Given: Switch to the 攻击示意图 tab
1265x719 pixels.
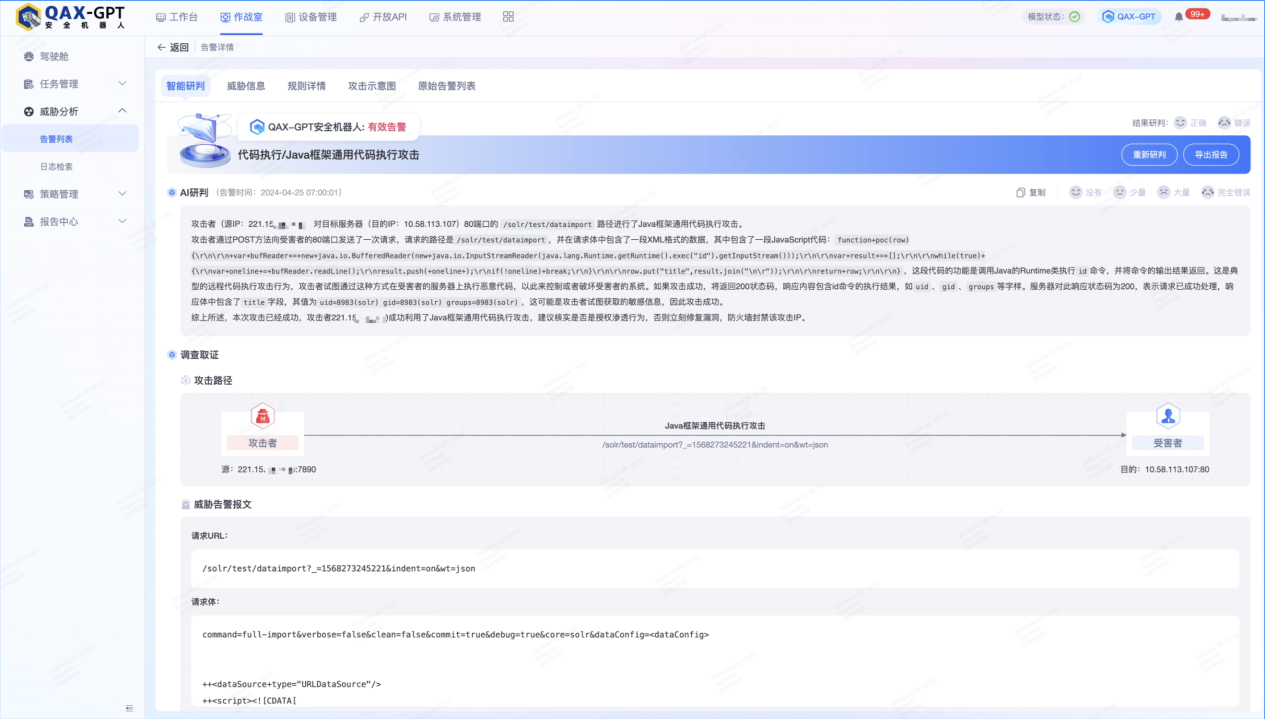Looking at the screenshot, I should pos(372,86).
